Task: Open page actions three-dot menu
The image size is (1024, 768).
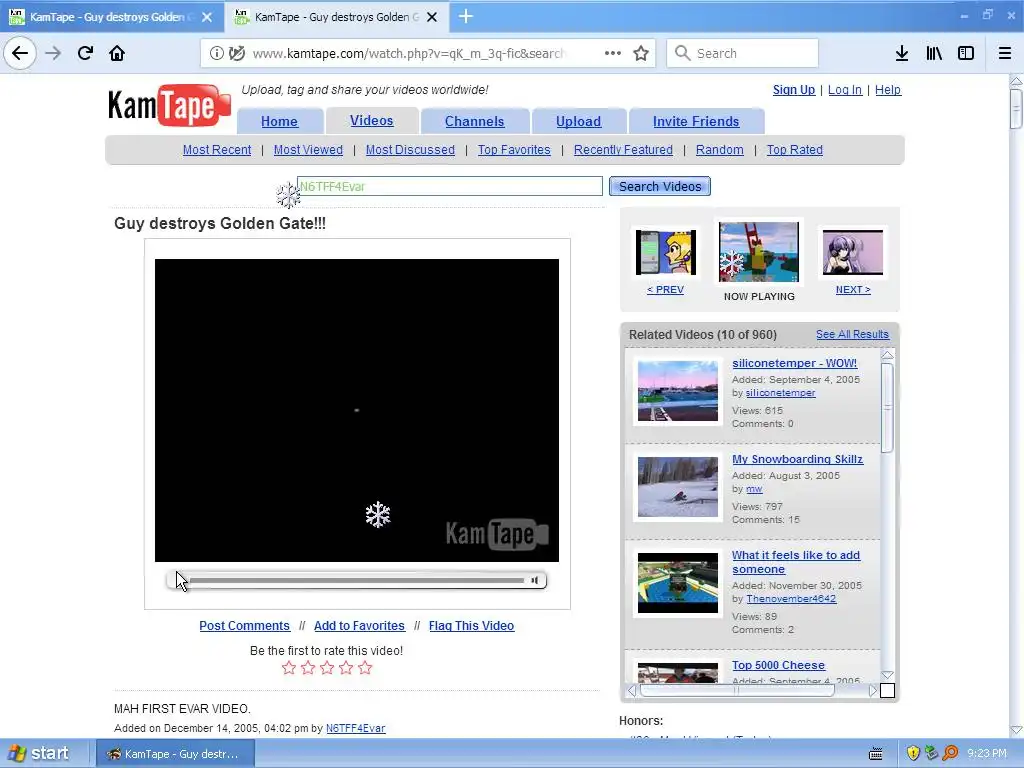Action: [613, 53]
